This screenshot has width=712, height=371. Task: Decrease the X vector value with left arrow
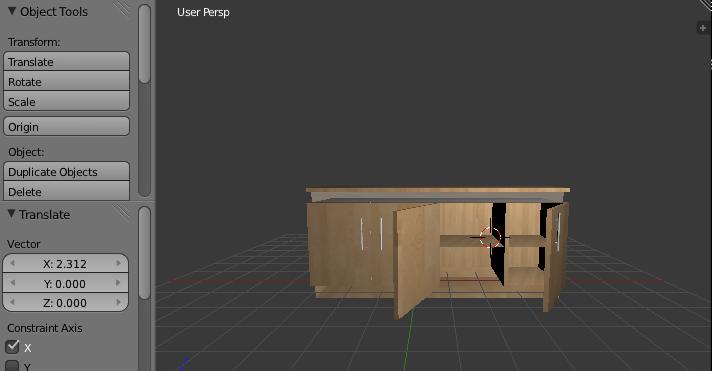point(12,263)
